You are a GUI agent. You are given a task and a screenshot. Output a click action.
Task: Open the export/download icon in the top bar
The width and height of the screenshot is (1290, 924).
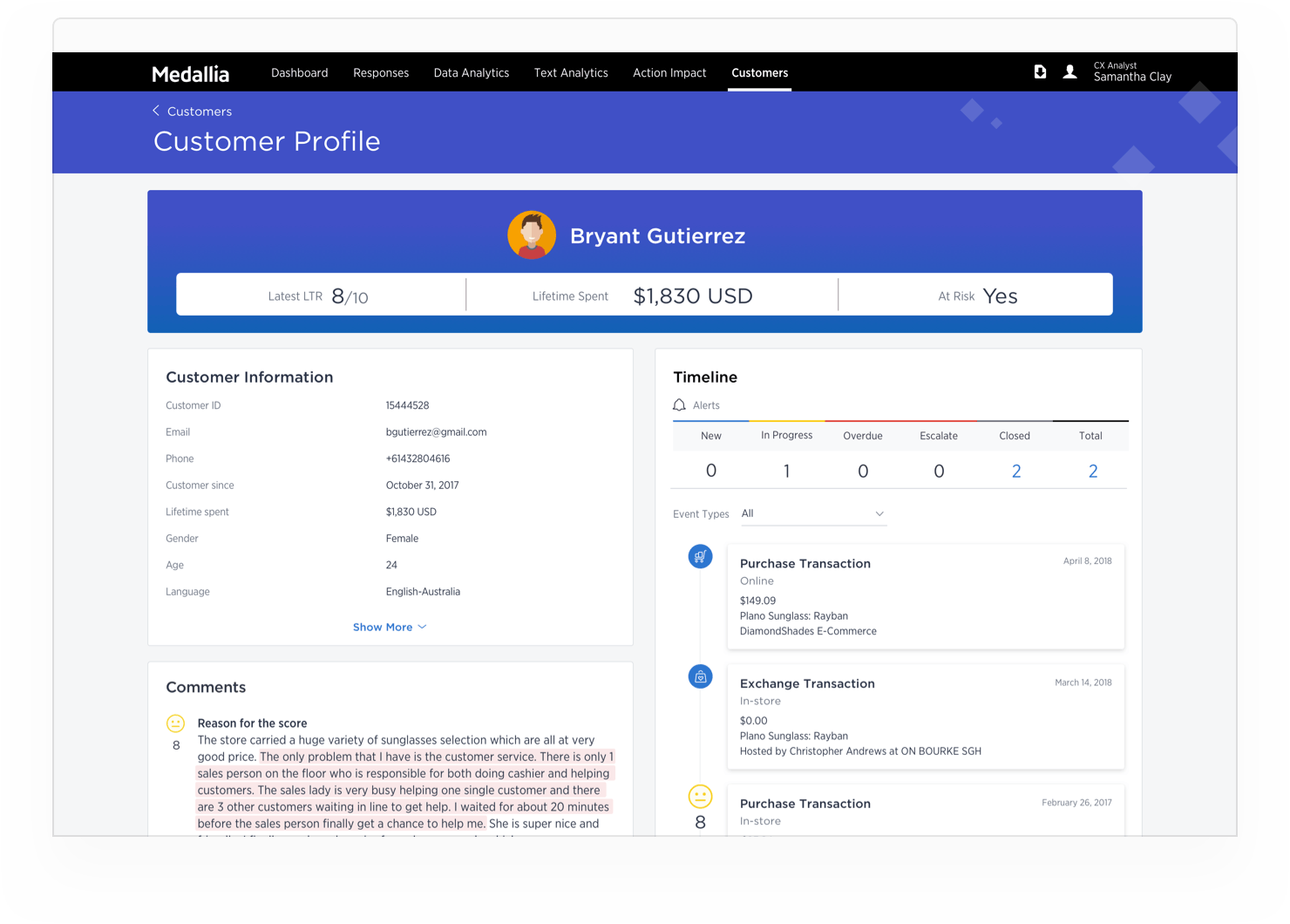tap(1041, 71)
